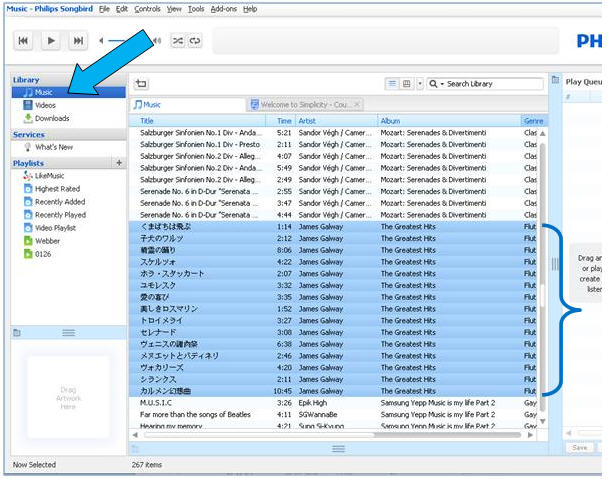Open the LikeMusic playlist
608x479 pixels.
point(68,176)
